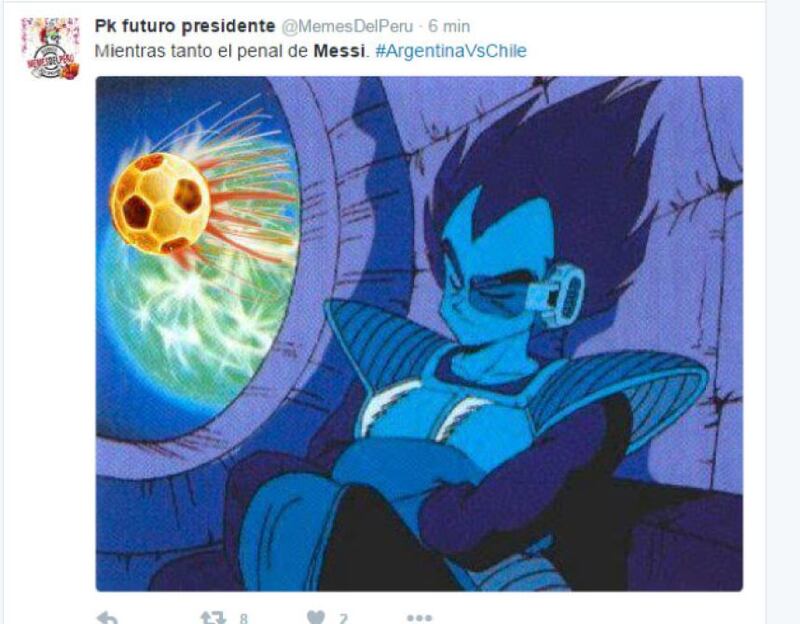The height and width of the screenshot is (624, 800).
Task: Click the reply arrow icon below the tweet
Action: coord(107,617)
